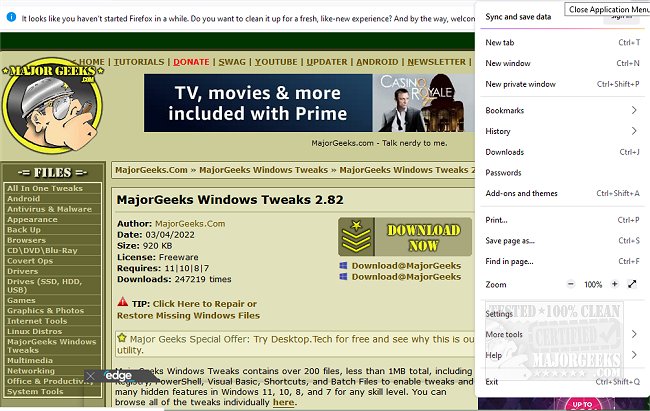The image size is (650, 411).
Task: Open the Drivers category
Action: tap(52, 271)
